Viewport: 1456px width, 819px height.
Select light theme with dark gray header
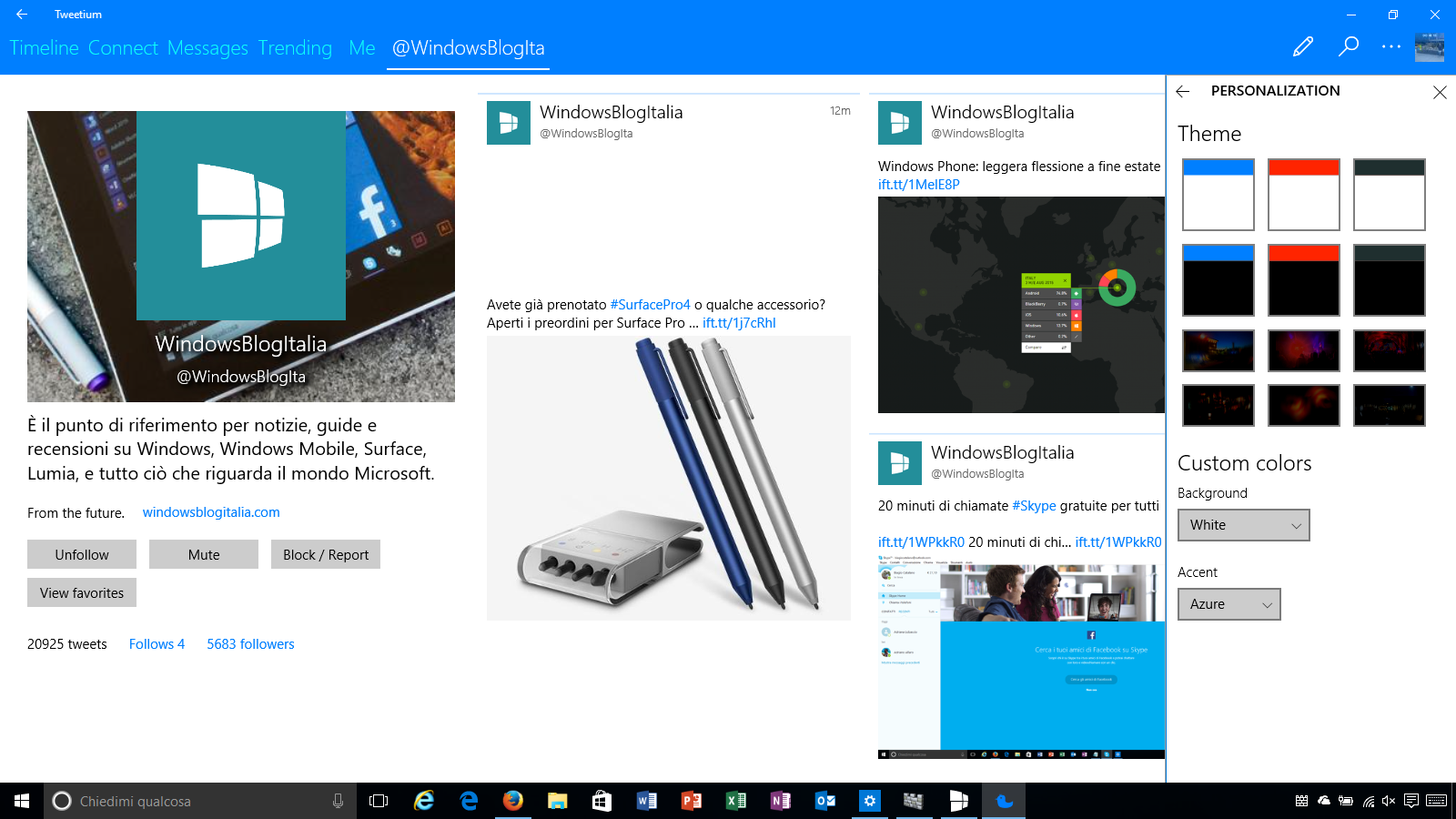click(1390, 194)
